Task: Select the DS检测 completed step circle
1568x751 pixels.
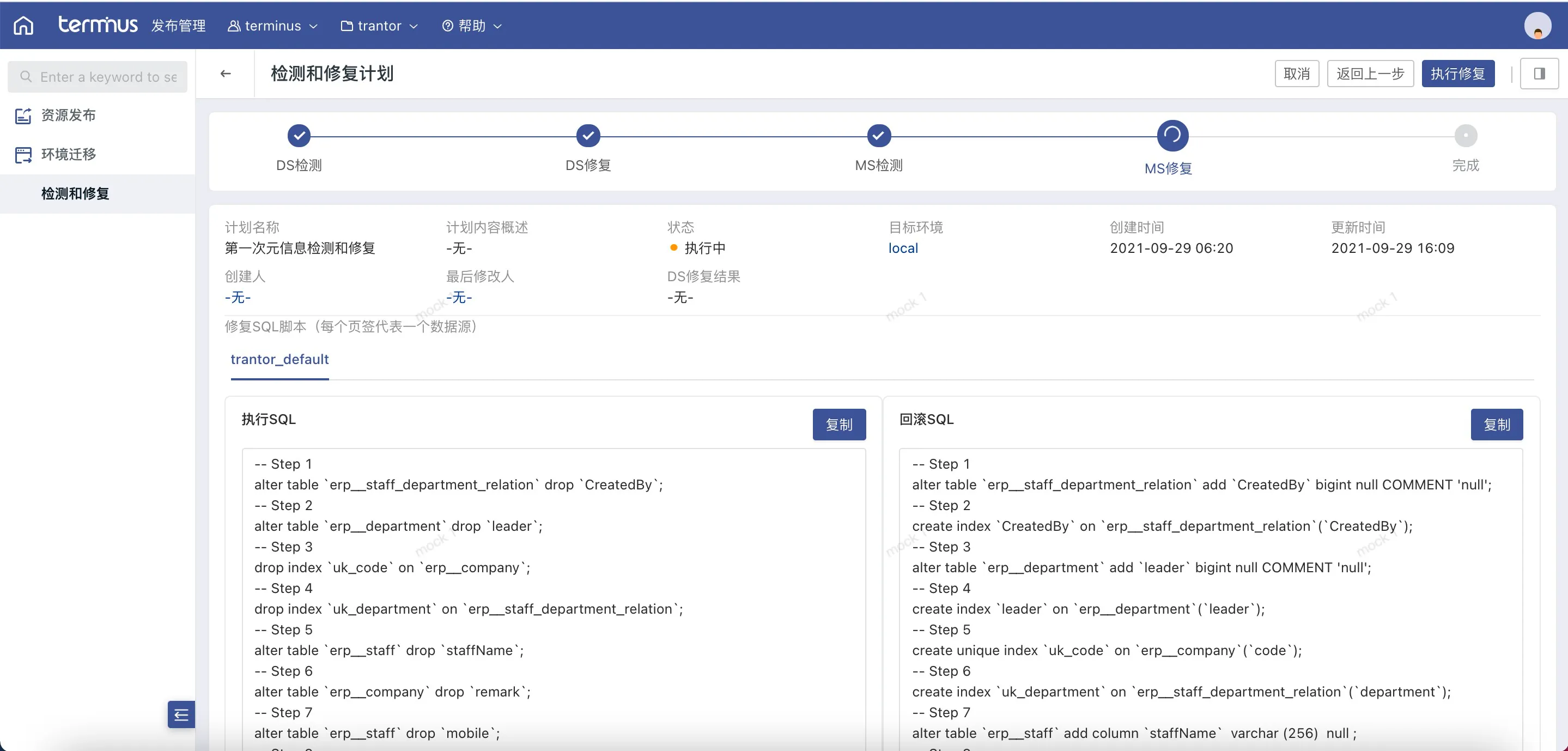Action: point(299,136)
